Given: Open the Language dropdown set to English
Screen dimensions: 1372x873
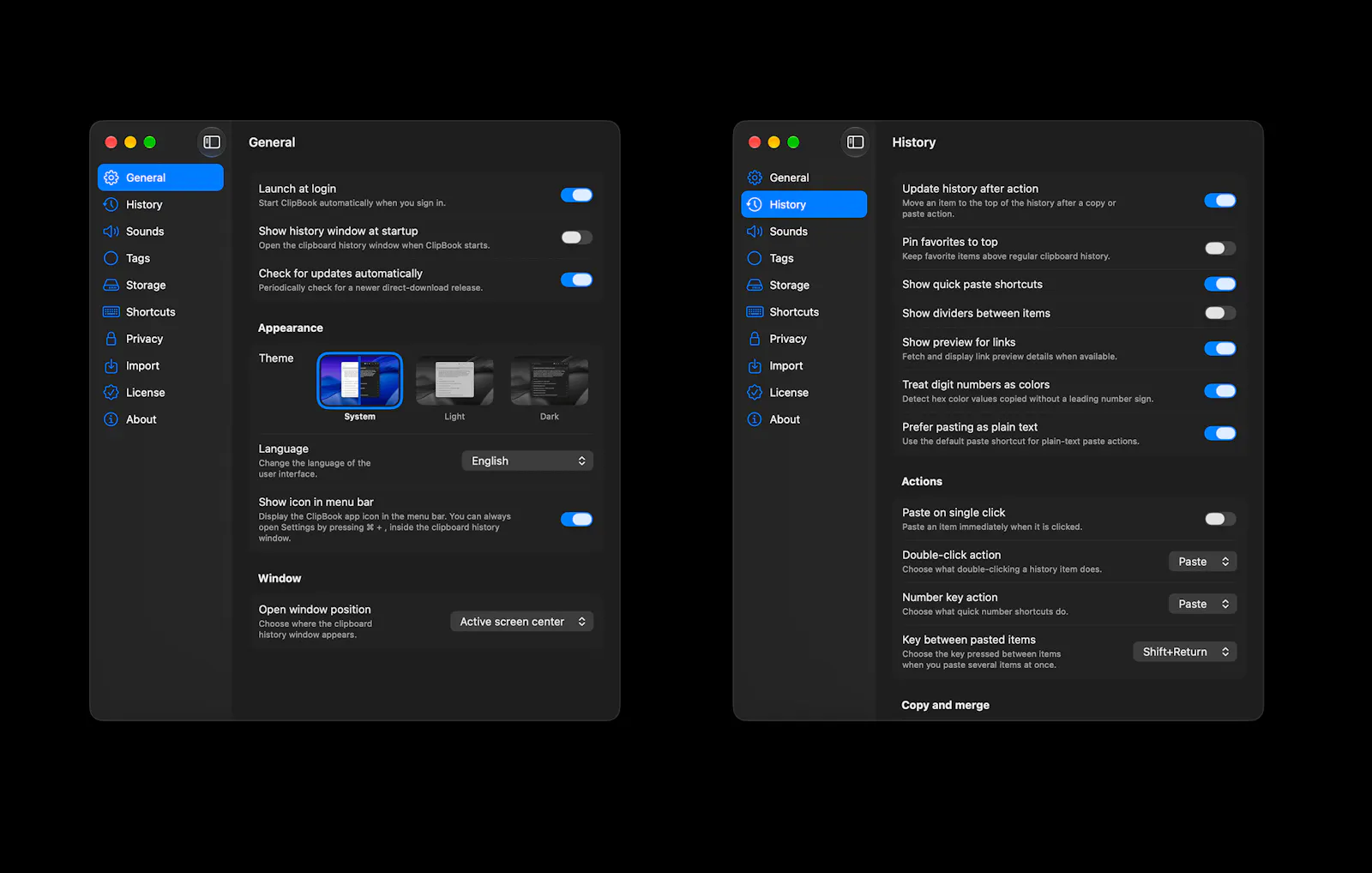Looking at the screenshot, I should [527, 461].
